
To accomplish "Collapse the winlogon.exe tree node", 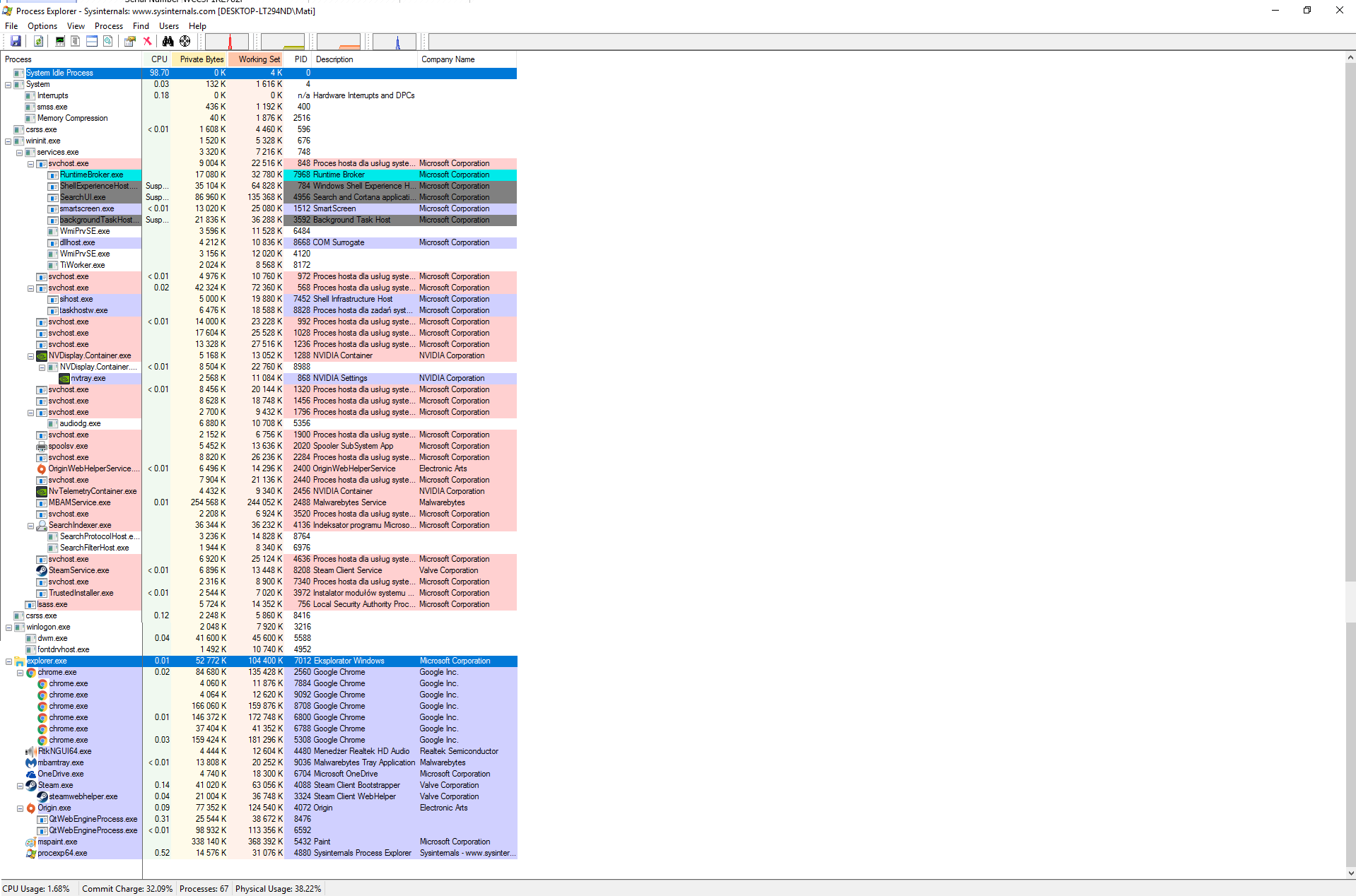I will 8,627.
